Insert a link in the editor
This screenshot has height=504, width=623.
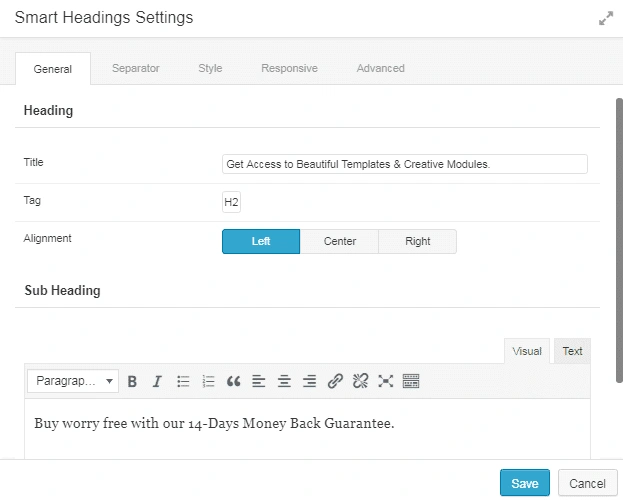point(336,381)
